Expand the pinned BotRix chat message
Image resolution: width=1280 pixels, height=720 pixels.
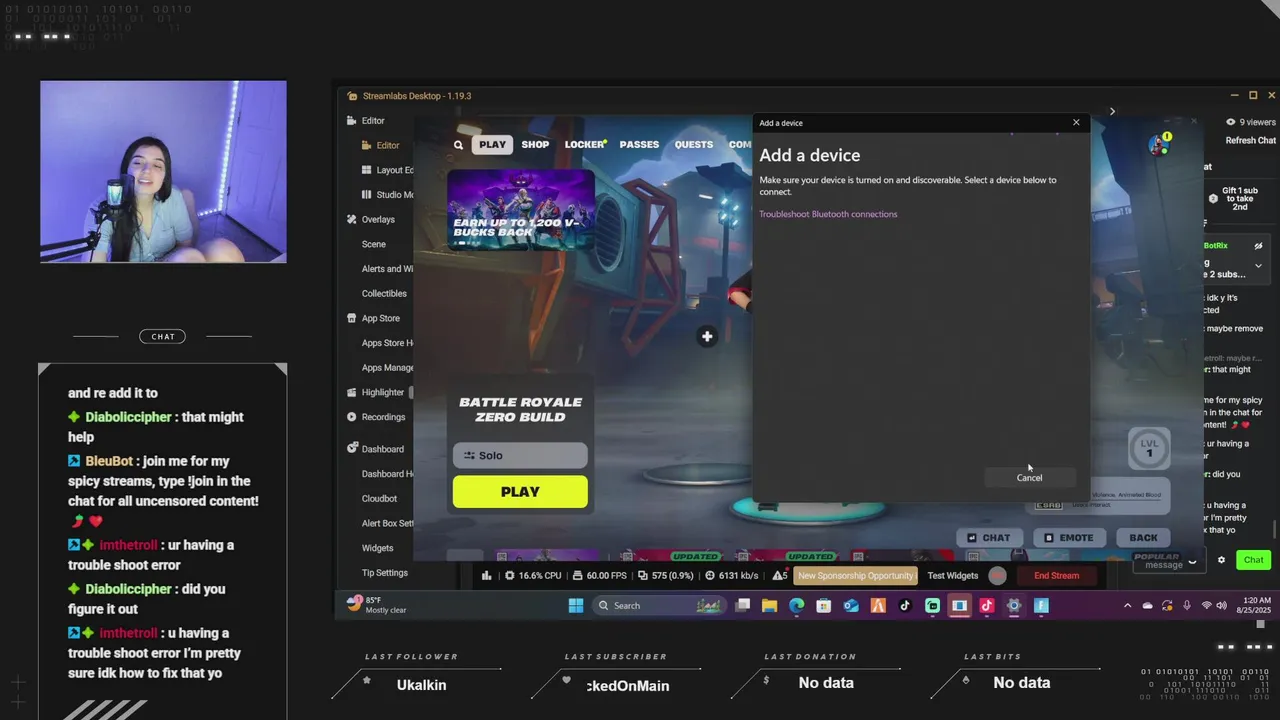tap(1259, 266)
